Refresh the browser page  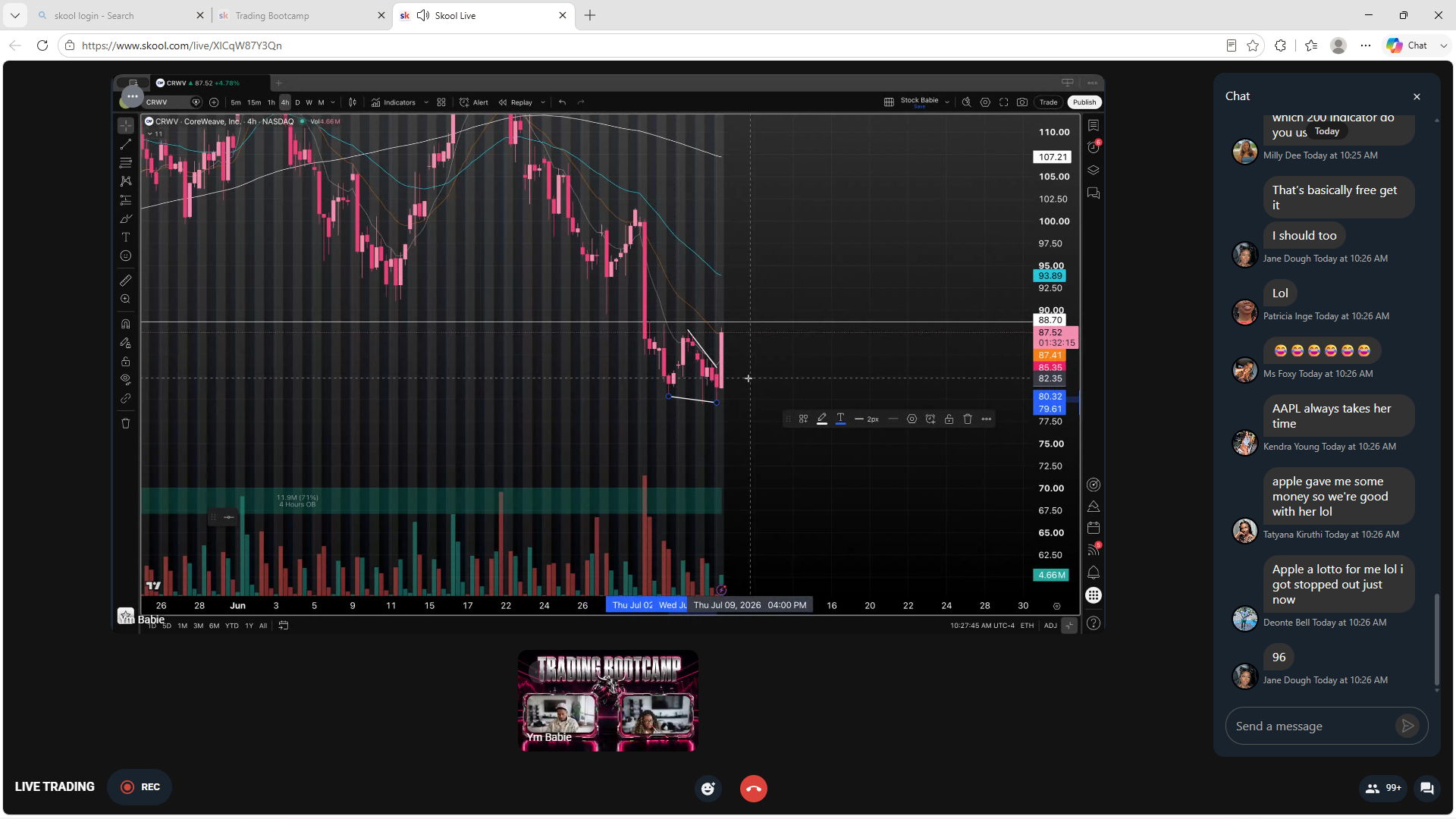tap(42, 45)
